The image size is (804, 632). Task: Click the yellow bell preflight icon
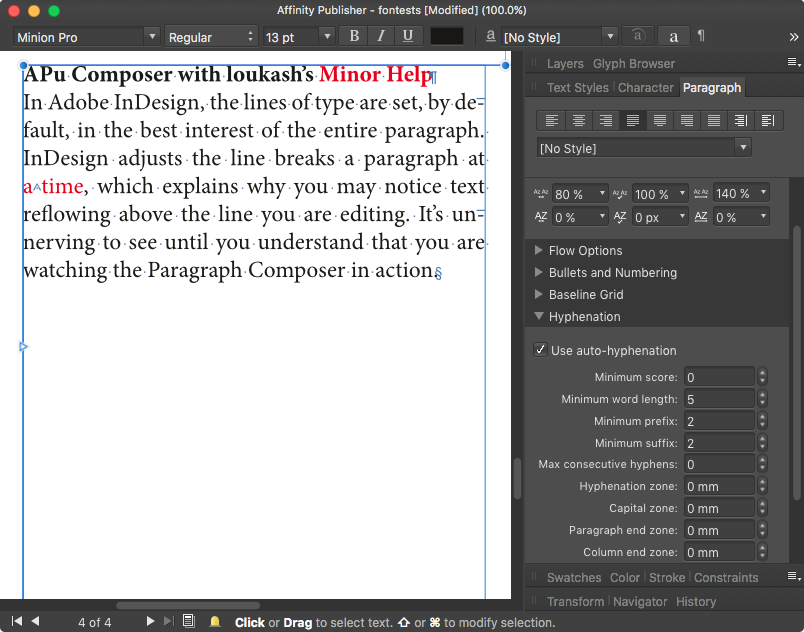pos(215,622)
